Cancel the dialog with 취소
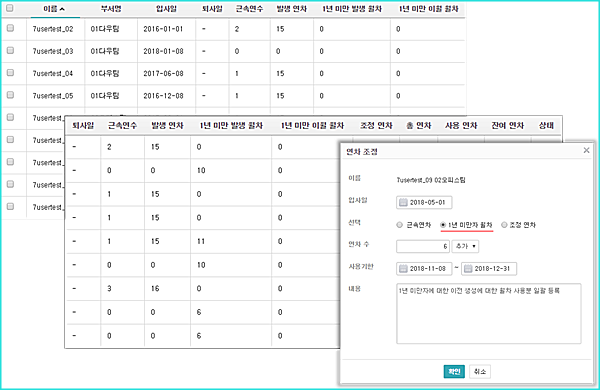600x390 pixels. pyautogui.click(x=480, y=371)
